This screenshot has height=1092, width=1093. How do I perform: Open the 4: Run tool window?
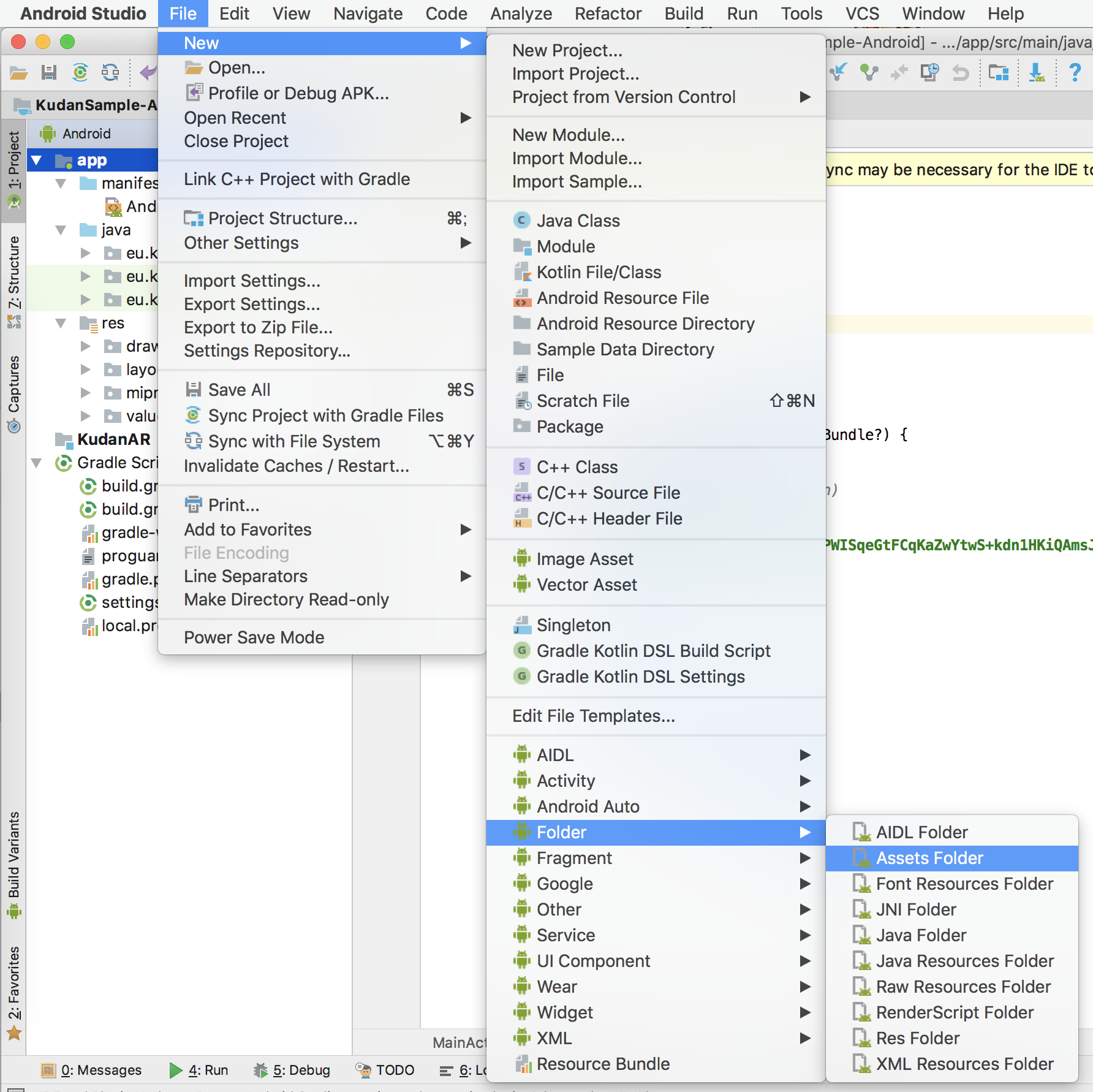[x=199, y=1070]
